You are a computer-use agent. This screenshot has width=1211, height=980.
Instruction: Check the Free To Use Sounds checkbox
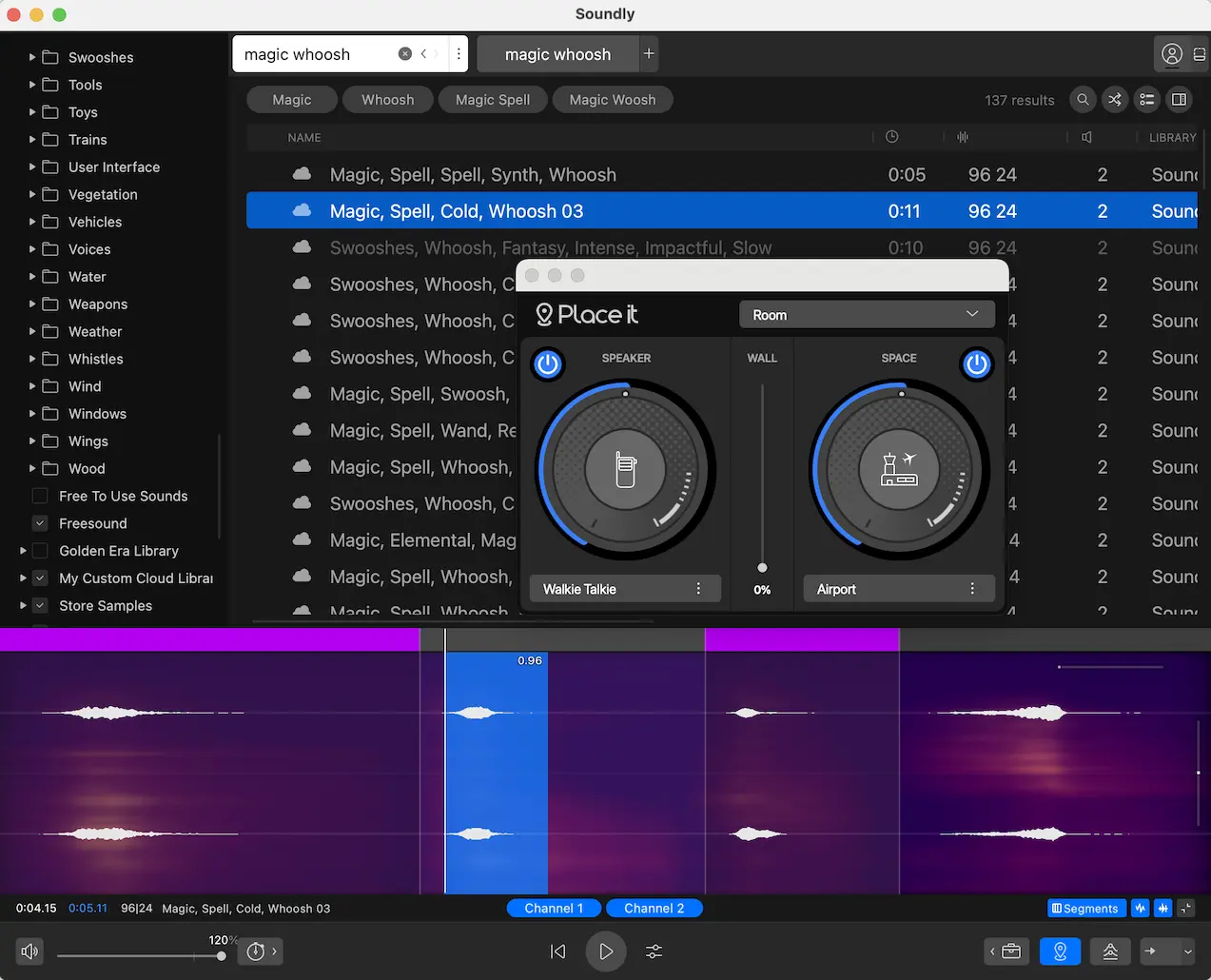pyautogui.click(x=40, y=496)
